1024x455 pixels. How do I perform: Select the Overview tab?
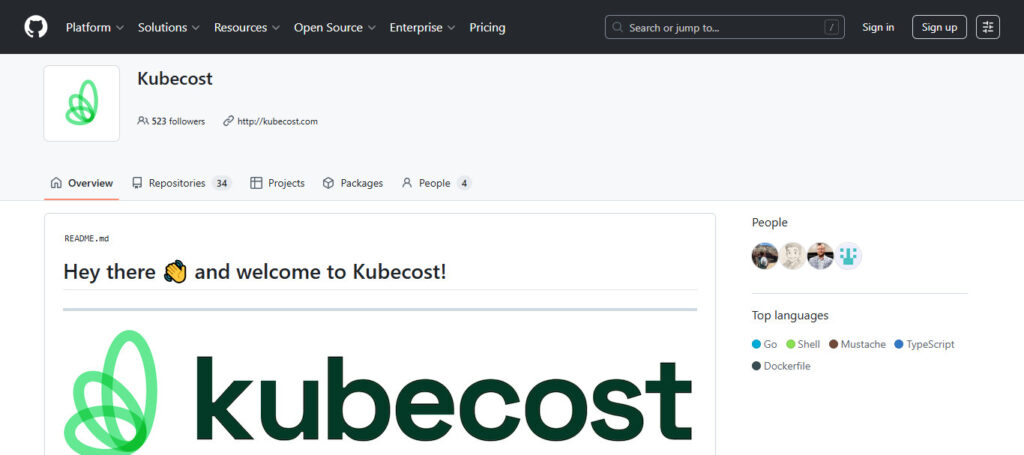click(82, 183)
